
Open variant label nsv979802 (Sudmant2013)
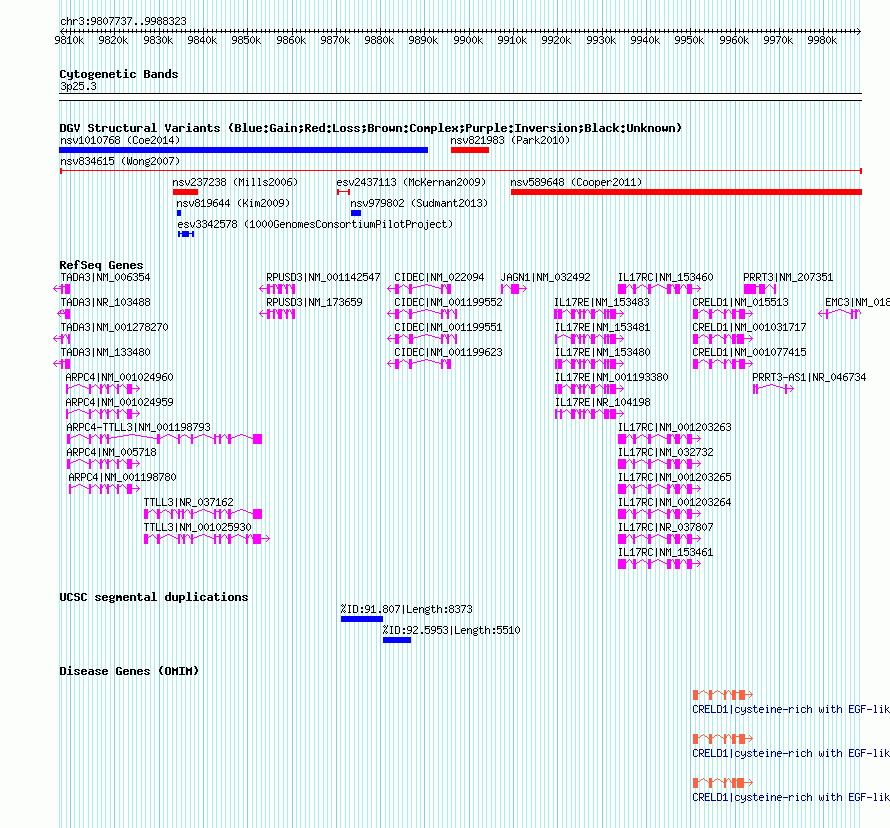coord(419,203)
